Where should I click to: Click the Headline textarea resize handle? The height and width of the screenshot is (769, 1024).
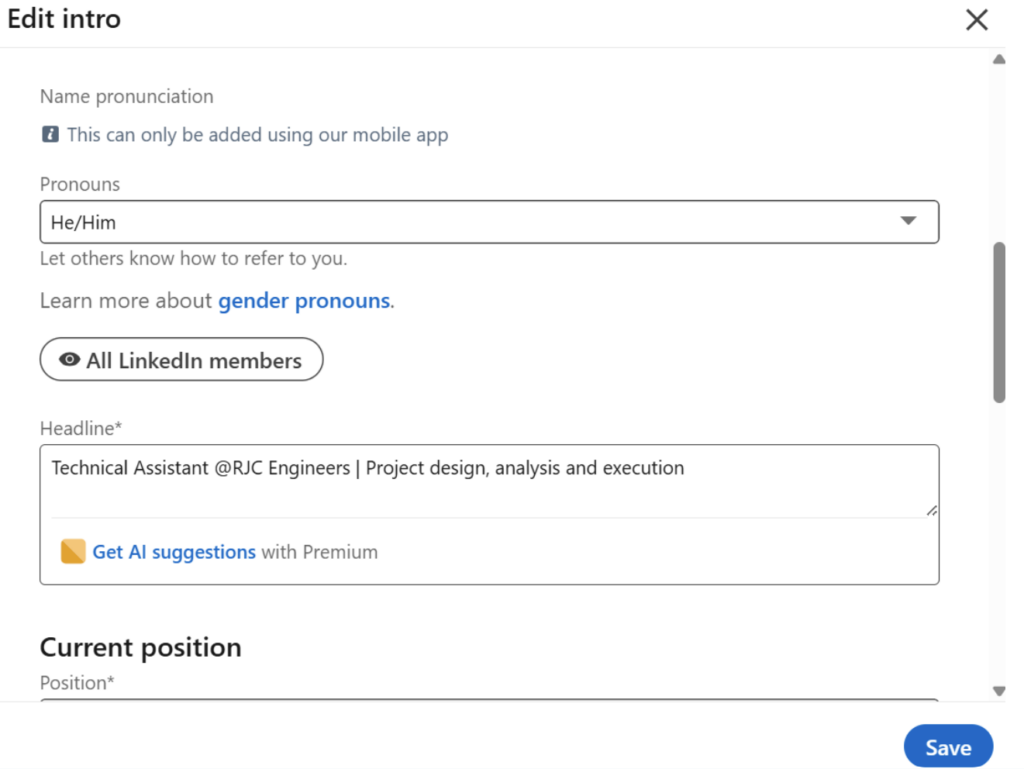click(931, 510)
